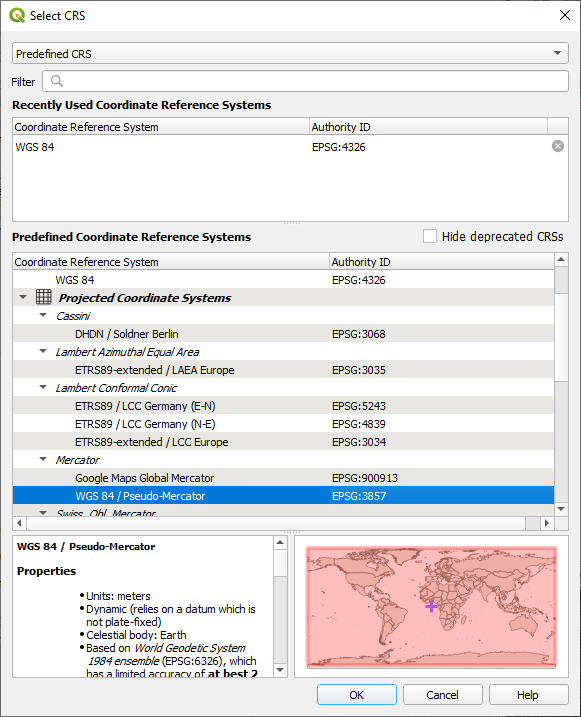Click CRS list horizontal scroll left arrow

pyautogui.click(x=19, y=523)
